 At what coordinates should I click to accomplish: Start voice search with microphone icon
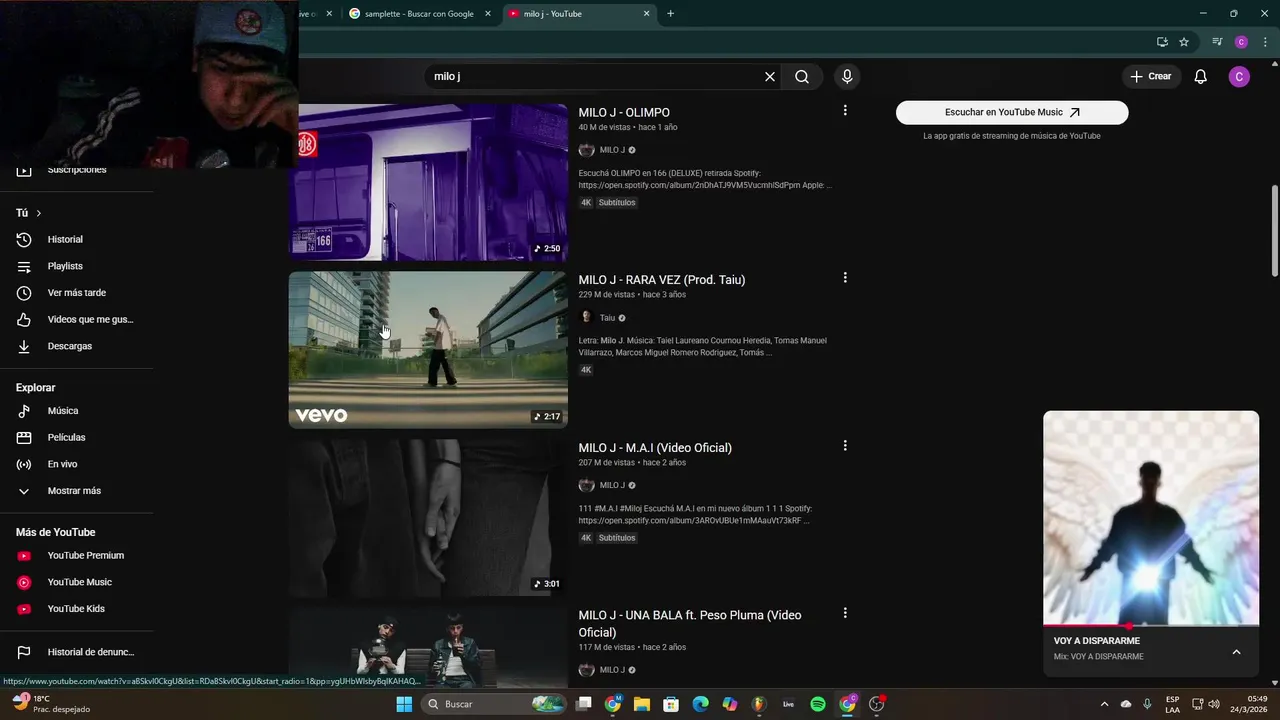[x=847, y=76]
